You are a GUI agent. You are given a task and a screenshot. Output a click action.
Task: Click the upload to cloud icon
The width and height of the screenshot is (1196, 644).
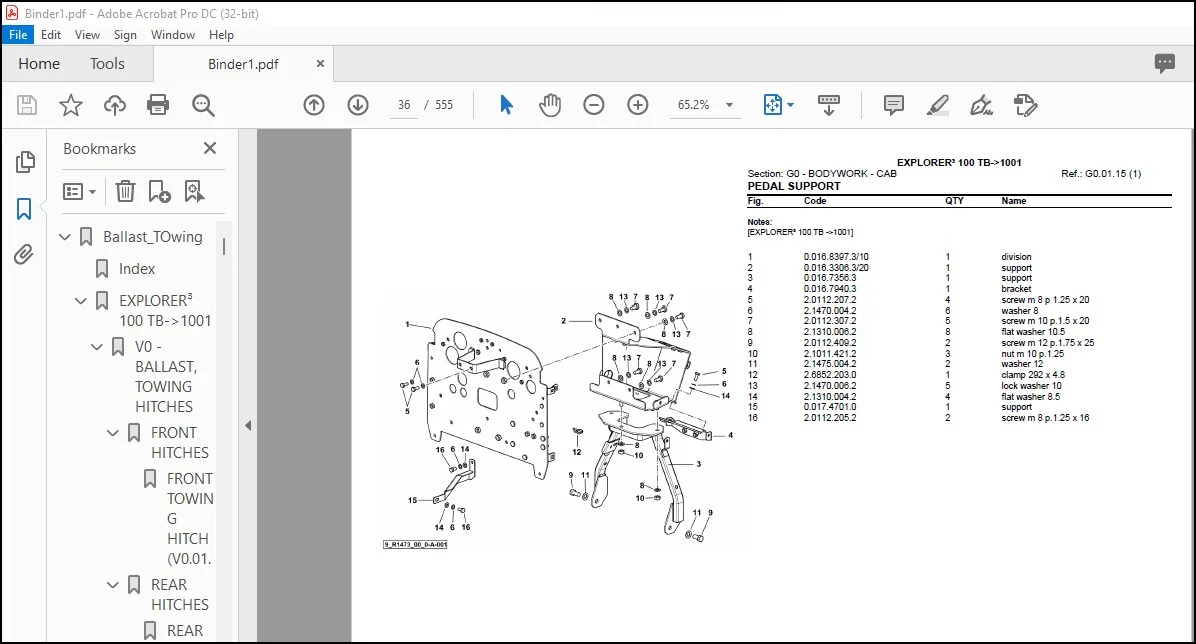tap(114, 105)
